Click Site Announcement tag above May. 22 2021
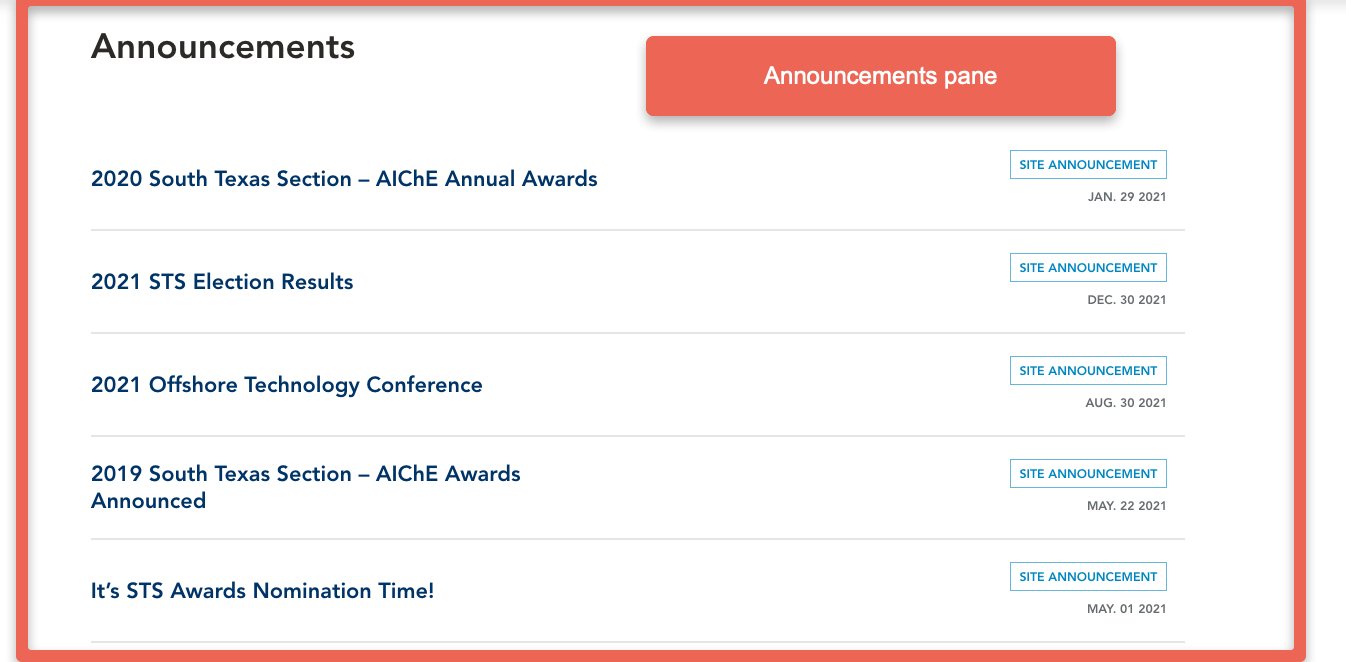Screen dimensions: 1346x662 coord(1088,474)
